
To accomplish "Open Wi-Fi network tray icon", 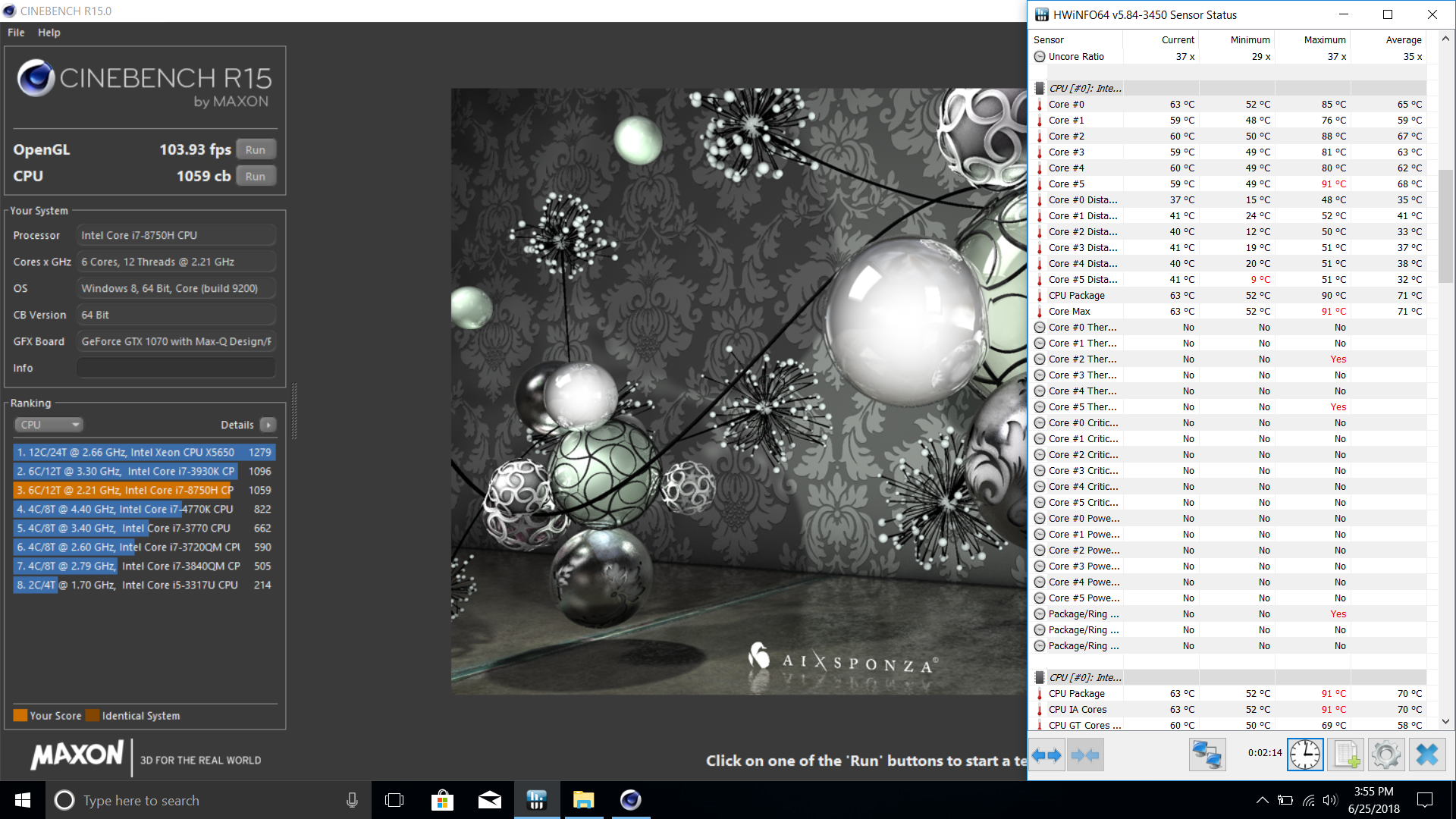I will point(1309,800).
